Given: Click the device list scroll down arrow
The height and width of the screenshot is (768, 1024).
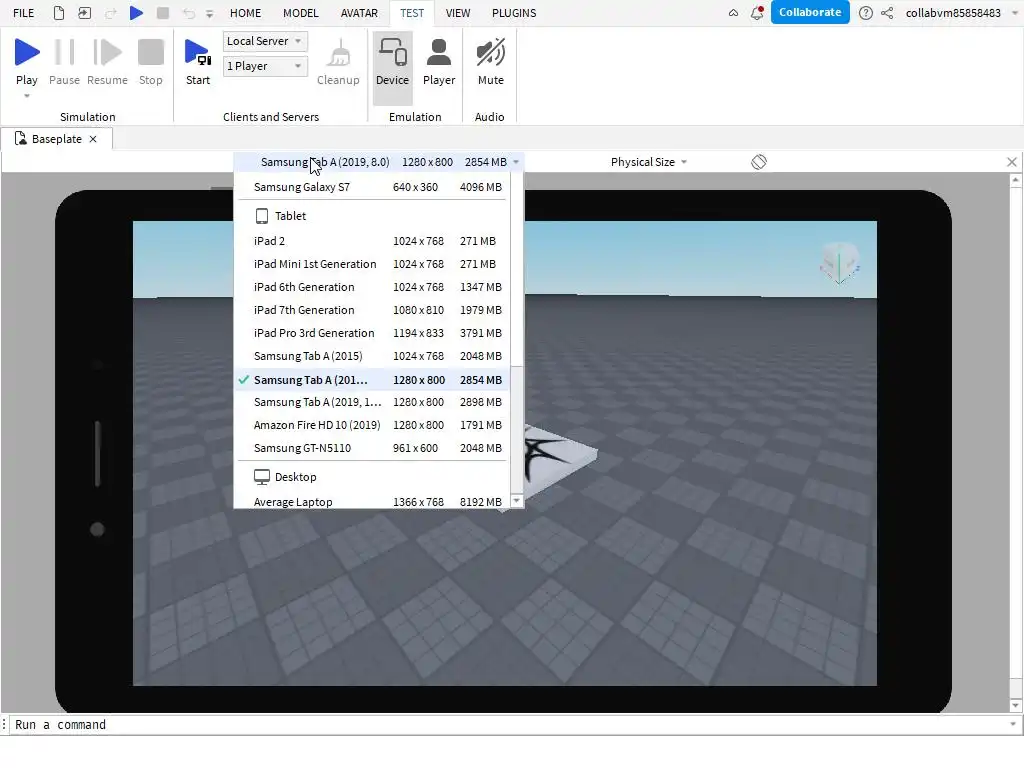Looking at the screenshot, I should [516, 501].
